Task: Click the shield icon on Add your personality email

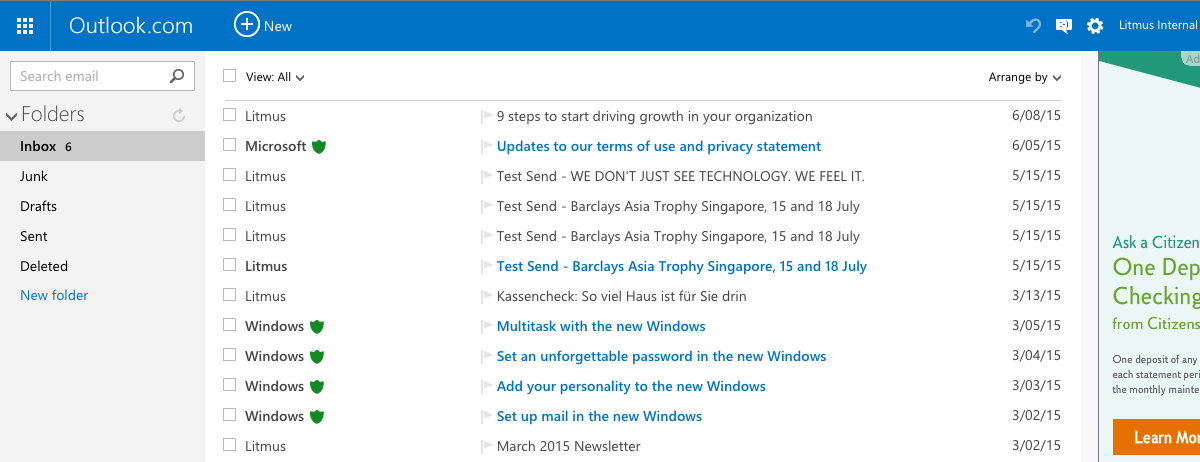Action: click(x=317, y=386)
